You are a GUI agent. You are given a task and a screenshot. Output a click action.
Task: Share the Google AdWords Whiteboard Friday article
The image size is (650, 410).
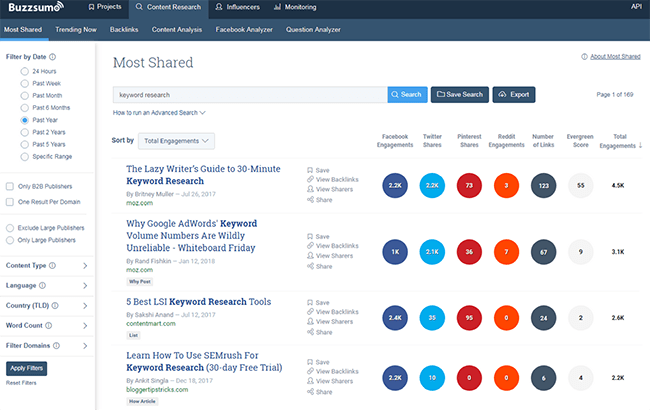pos(320,266)
